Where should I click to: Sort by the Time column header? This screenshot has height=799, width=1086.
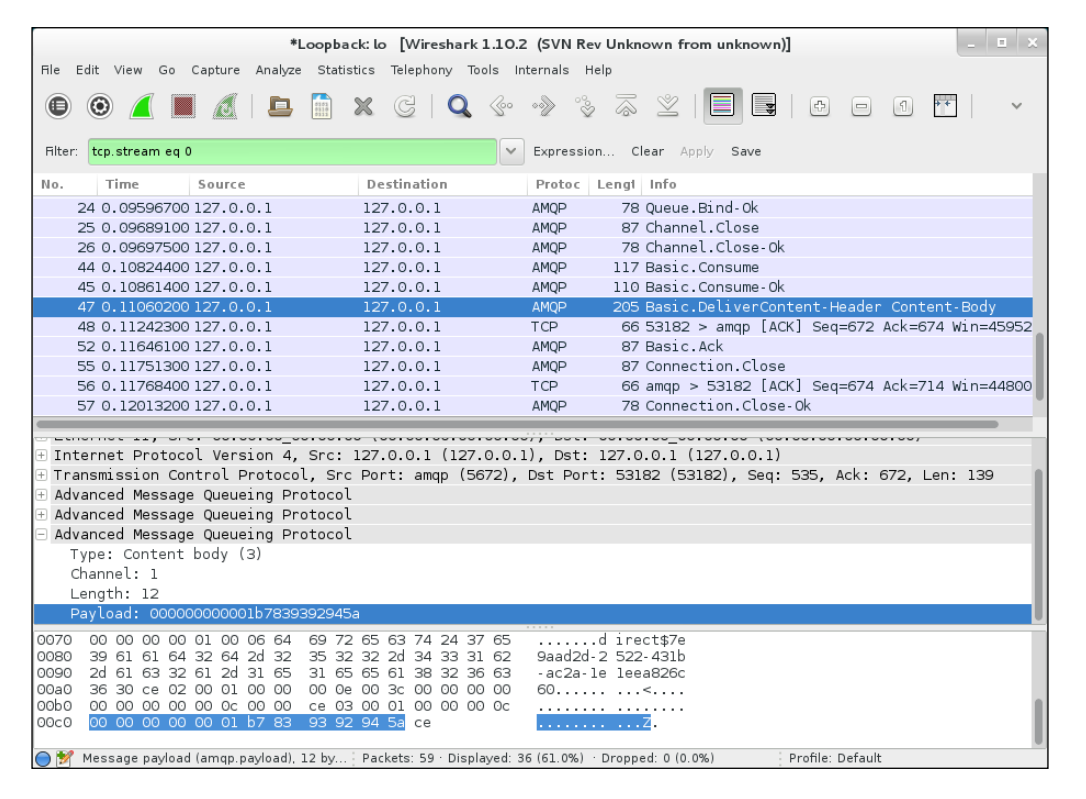(143, 184)
